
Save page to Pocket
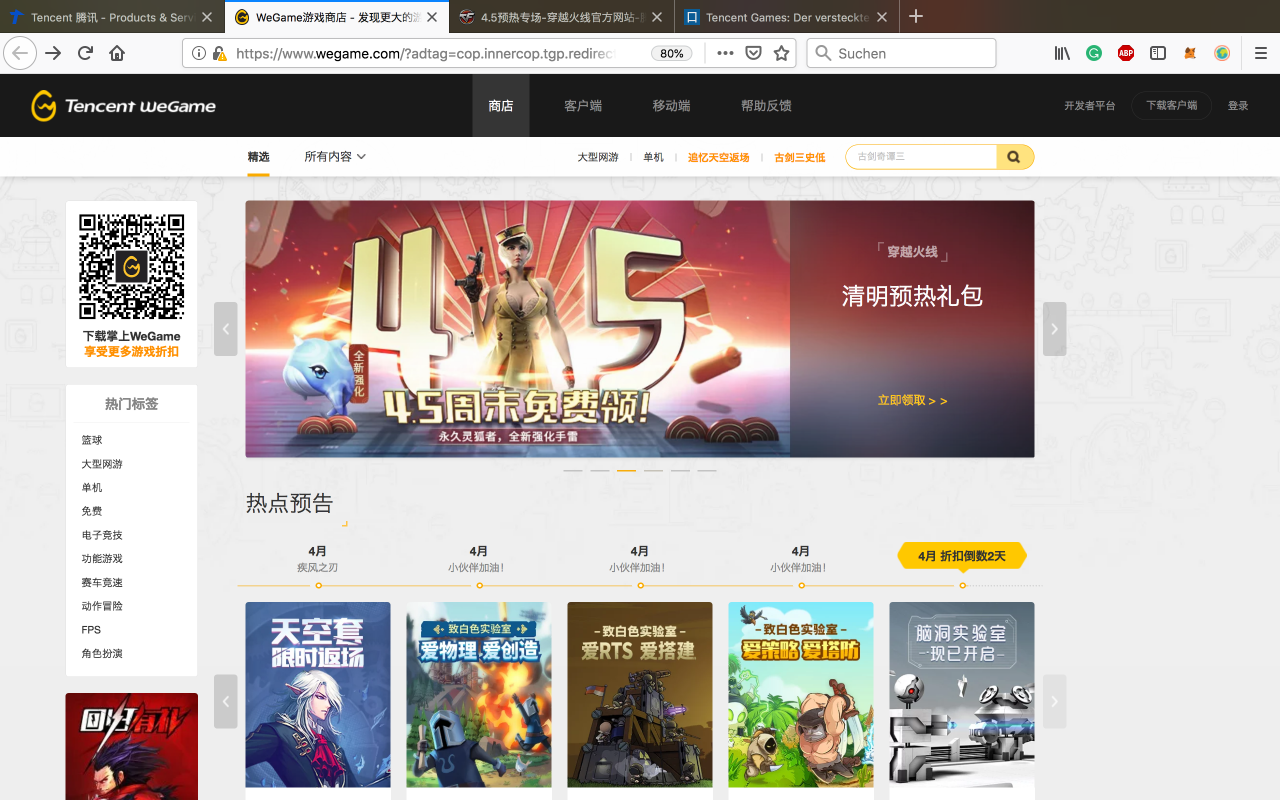click(754, 53)
